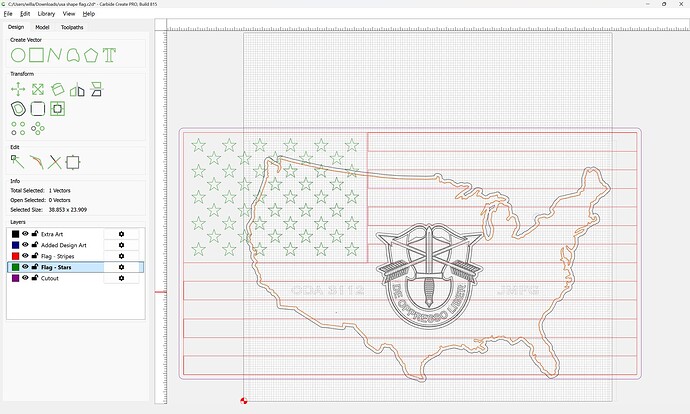
Task: Select the Cutout layer name
Action: click(x=50, y=278)
